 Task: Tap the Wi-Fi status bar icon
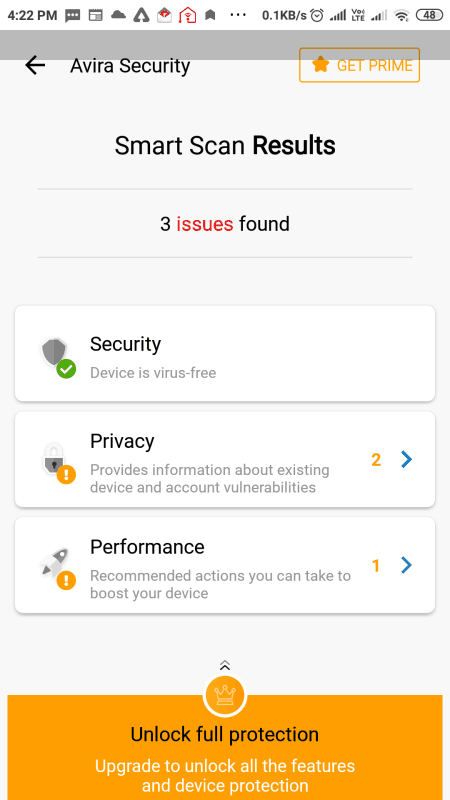[402, 15]
